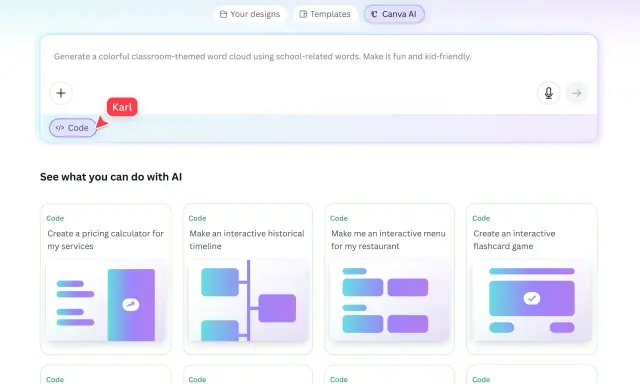Select the Canva AI tab
This screenshot has width=640, height=384.
(x=394, y=14)
